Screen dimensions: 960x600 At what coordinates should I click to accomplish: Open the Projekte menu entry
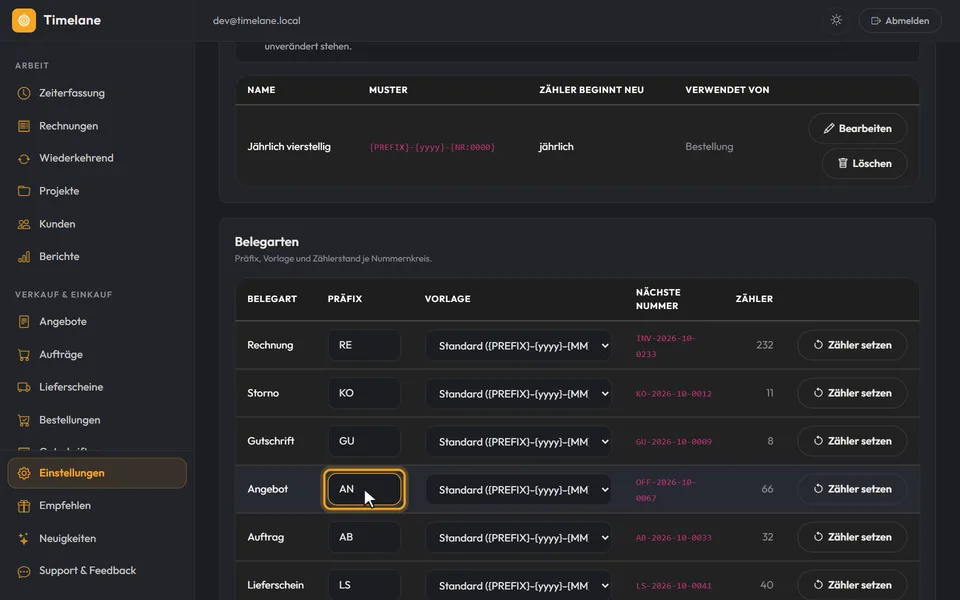pos(97,191)
